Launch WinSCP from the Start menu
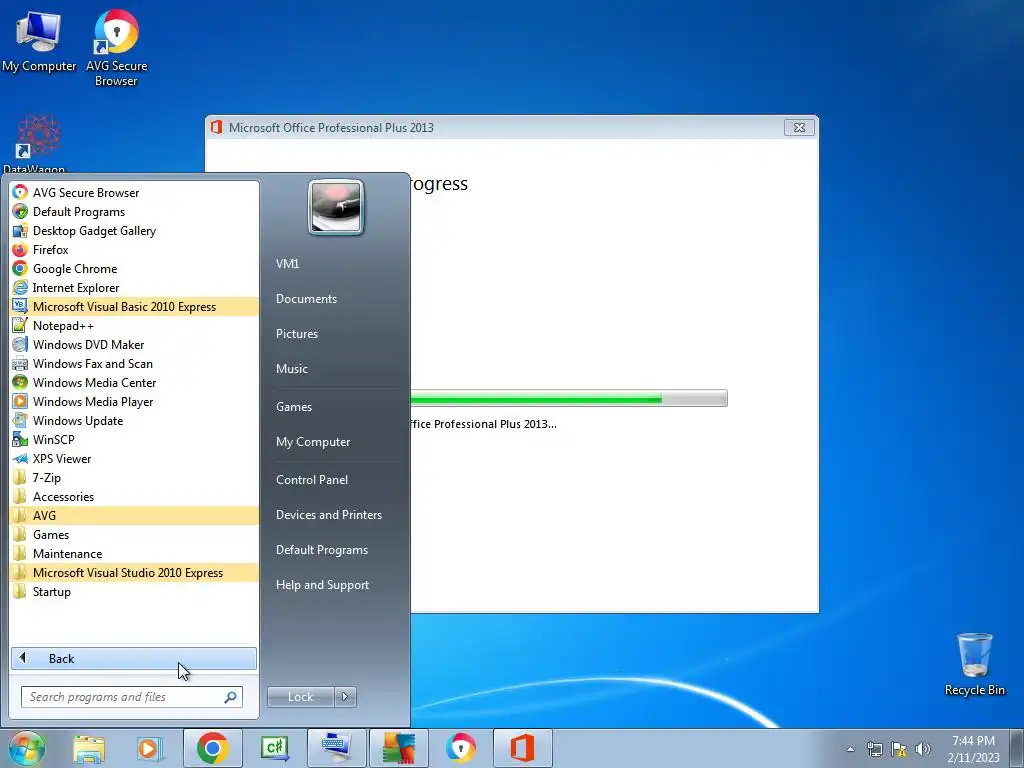Image resolution: width=1024 pixels, height=768 pixels. tap(134, 440)
